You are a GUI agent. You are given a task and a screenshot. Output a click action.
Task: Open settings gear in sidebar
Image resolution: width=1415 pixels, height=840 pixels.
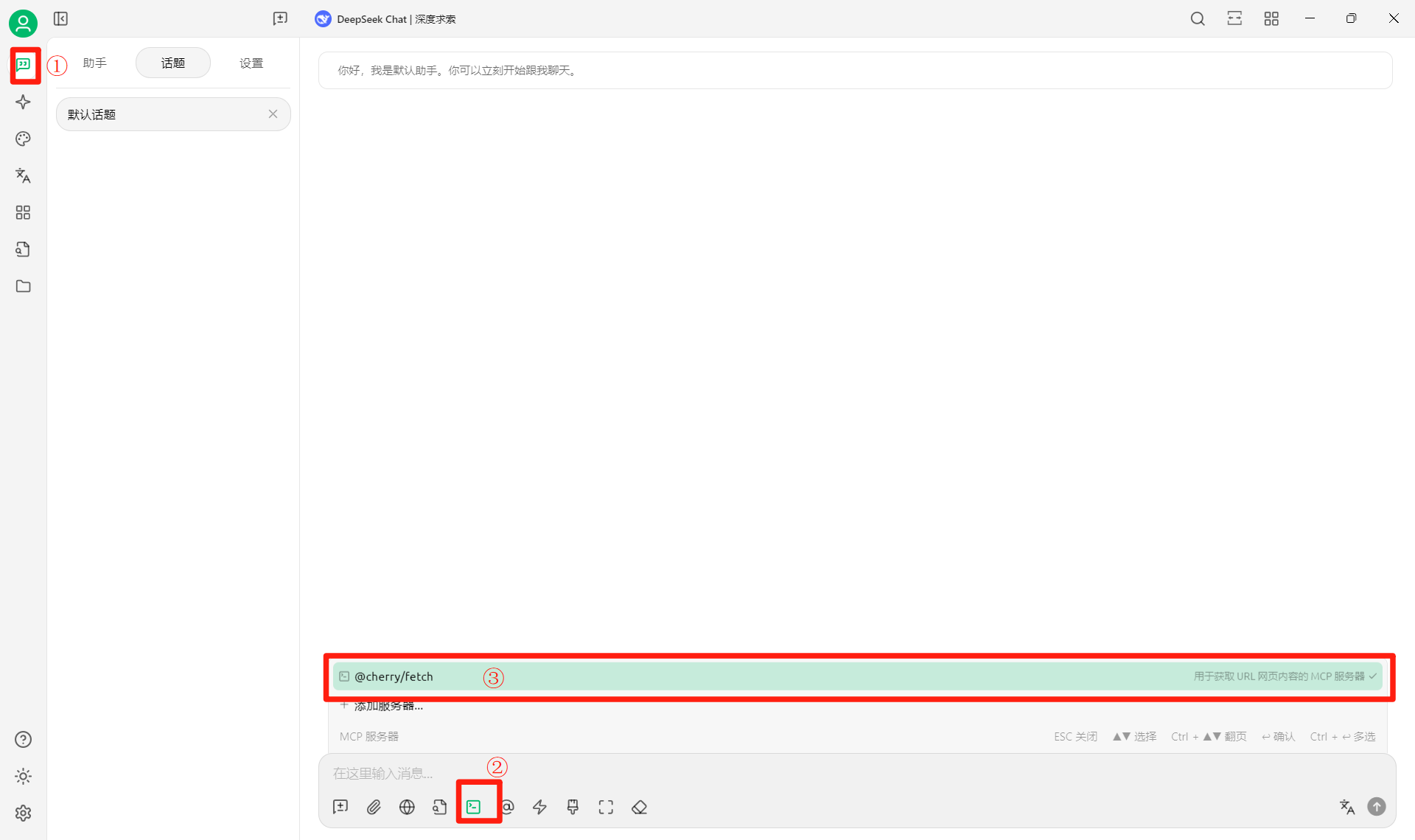pos(23,813)
